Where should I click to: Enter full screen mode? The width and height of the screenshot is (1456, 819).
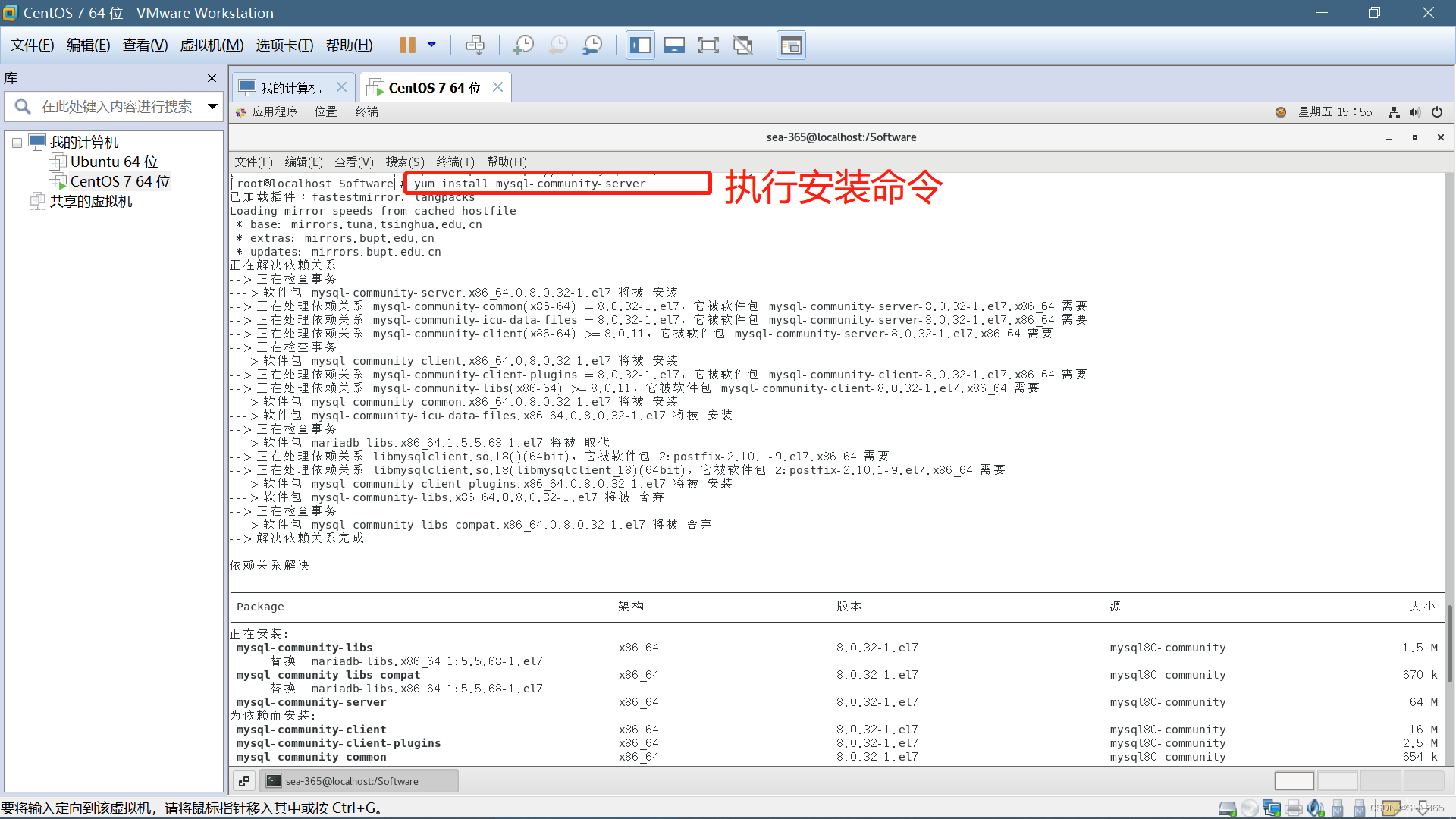708,45
